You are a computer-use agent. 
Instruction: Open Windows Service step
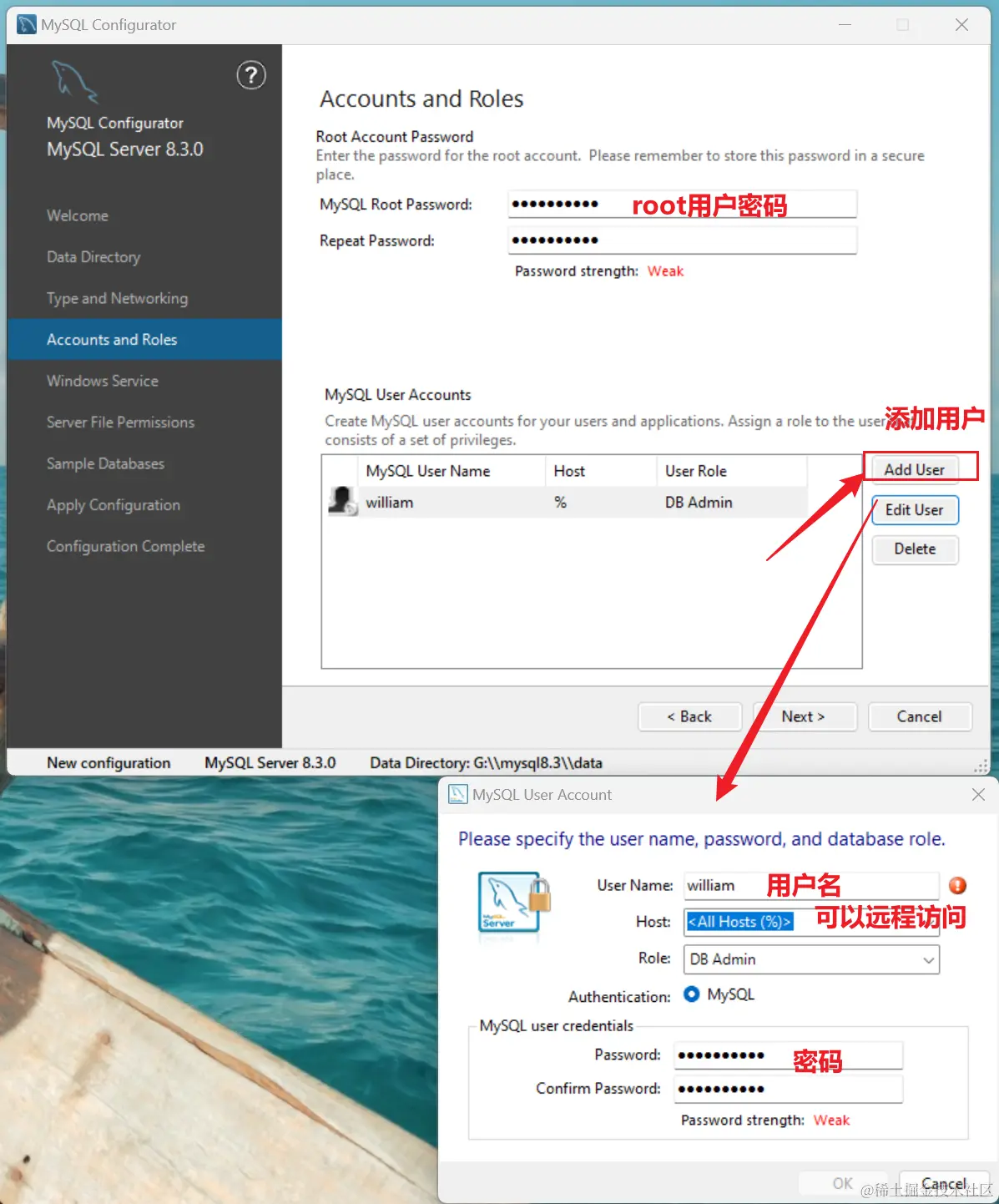[103, 381]
